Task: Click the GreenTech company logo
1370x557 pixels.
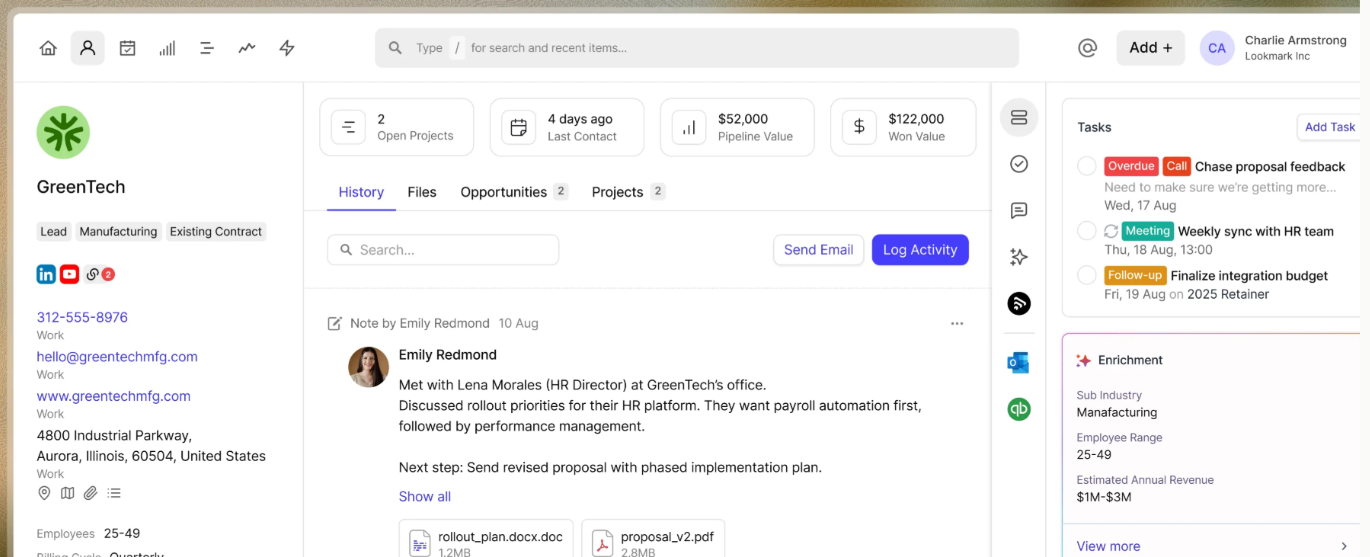Action: [x=63, y=132]
